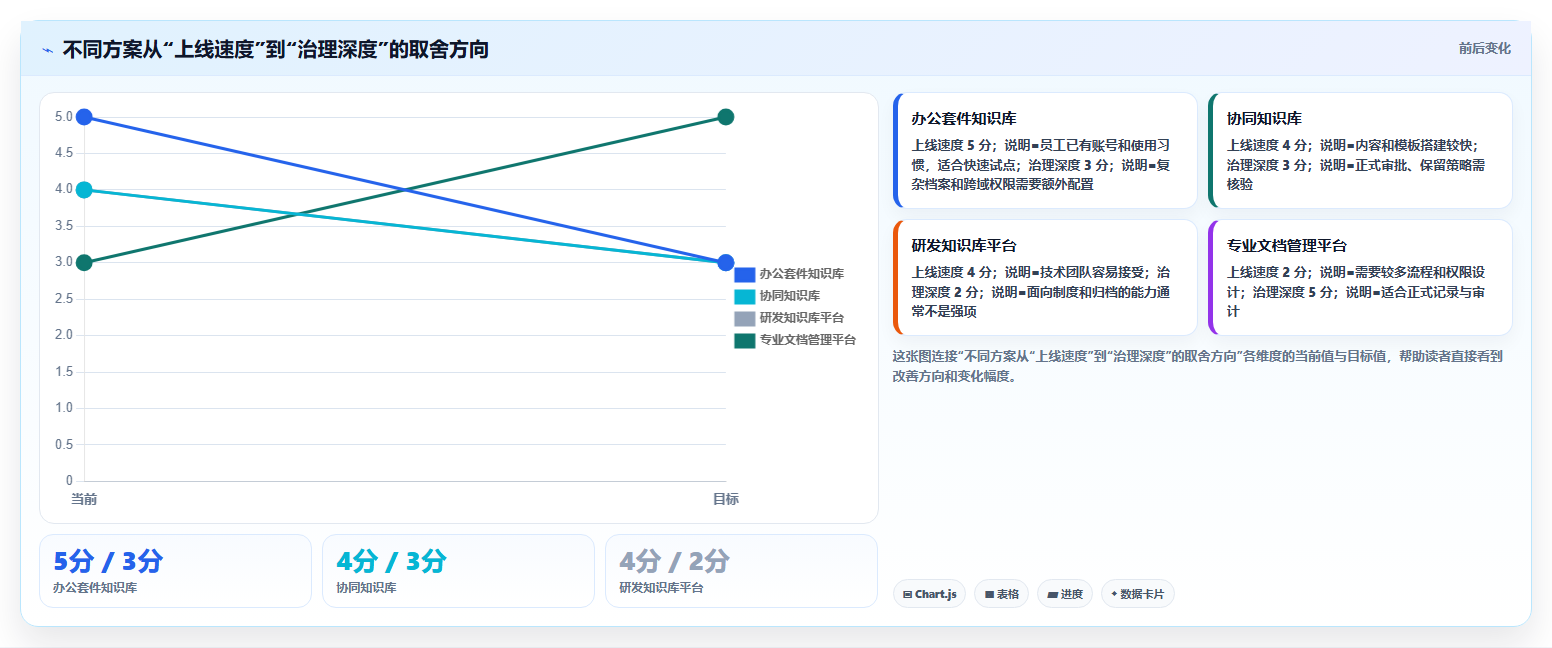This screenshot has width=1552, height=648.
Task: Toggle 协同知识库 legend color box
Action: [744, 296]
